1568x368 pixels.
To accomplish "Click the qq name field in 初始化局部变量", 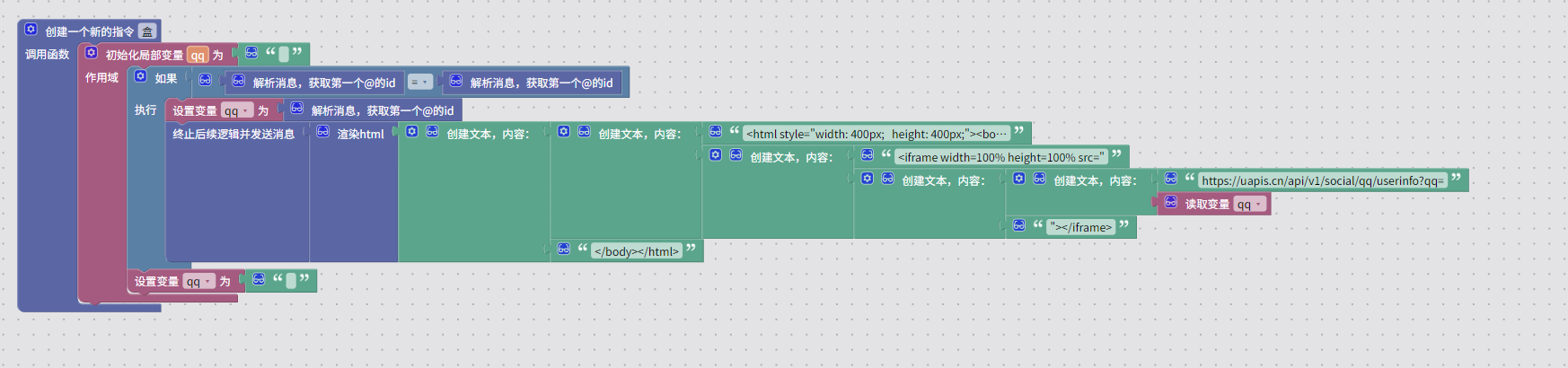I will [x=198, y=56].
